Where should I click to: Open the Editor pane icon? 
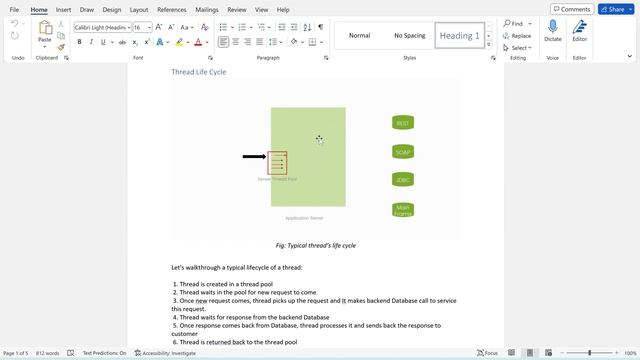[x=580, y=27]
